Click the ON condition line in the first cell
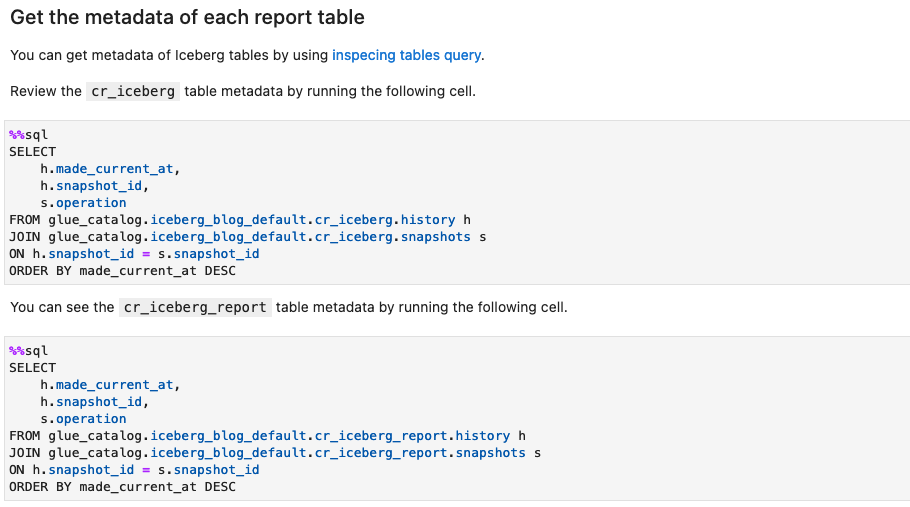This screenshot has height=507, width=910. coord(134,254)
